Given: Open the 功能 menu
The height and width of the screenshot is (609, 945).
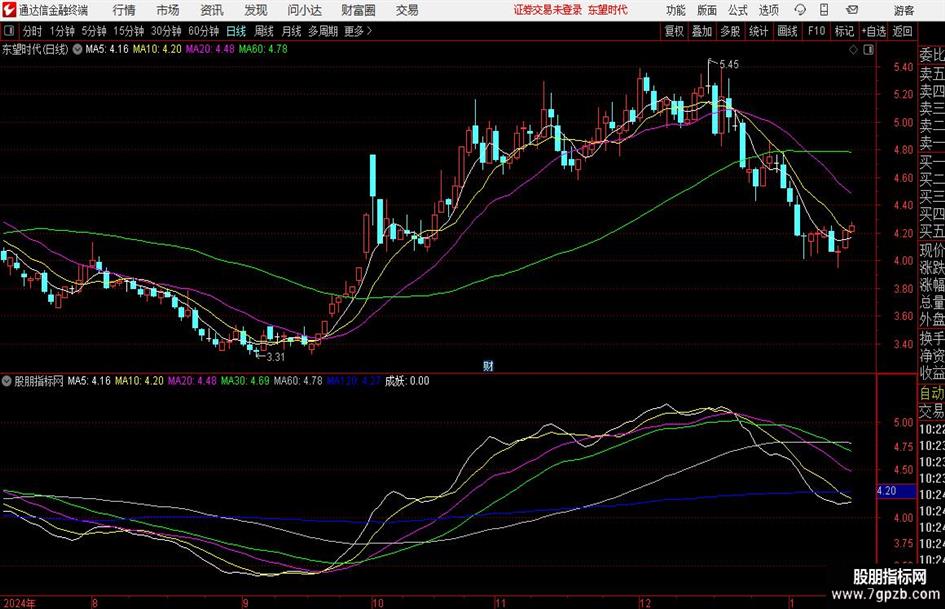Looking at the screenshot, I should (x=676, y=10).
